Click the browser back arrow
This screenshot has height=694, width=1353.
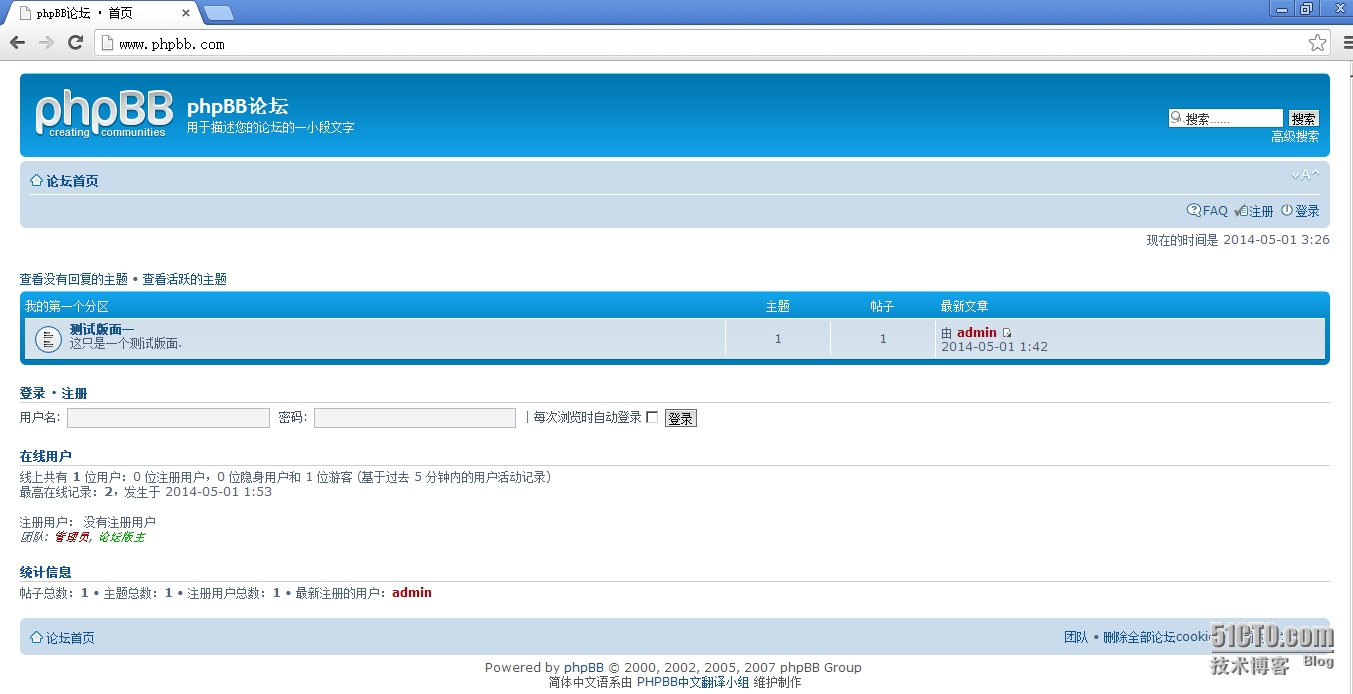17,43
